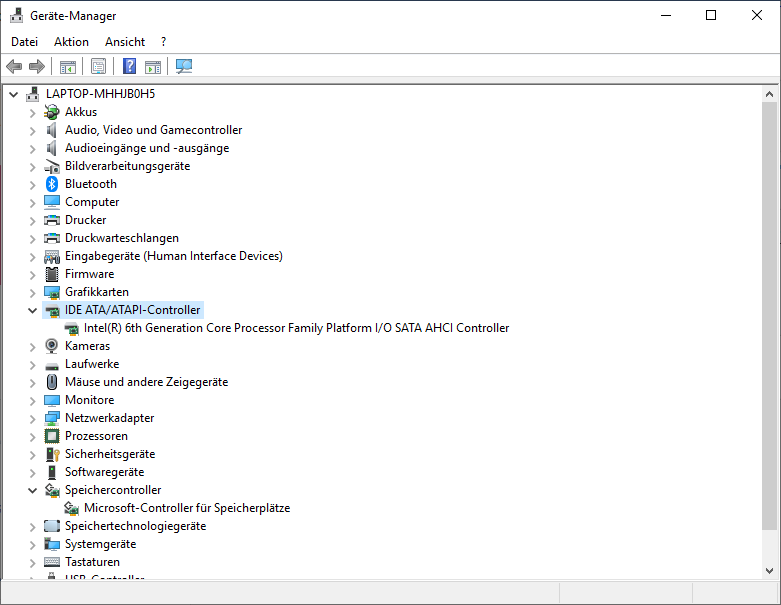Click the vertical scrollbar thumb
This screenshot has width=781, height=605.
point(769,316)
